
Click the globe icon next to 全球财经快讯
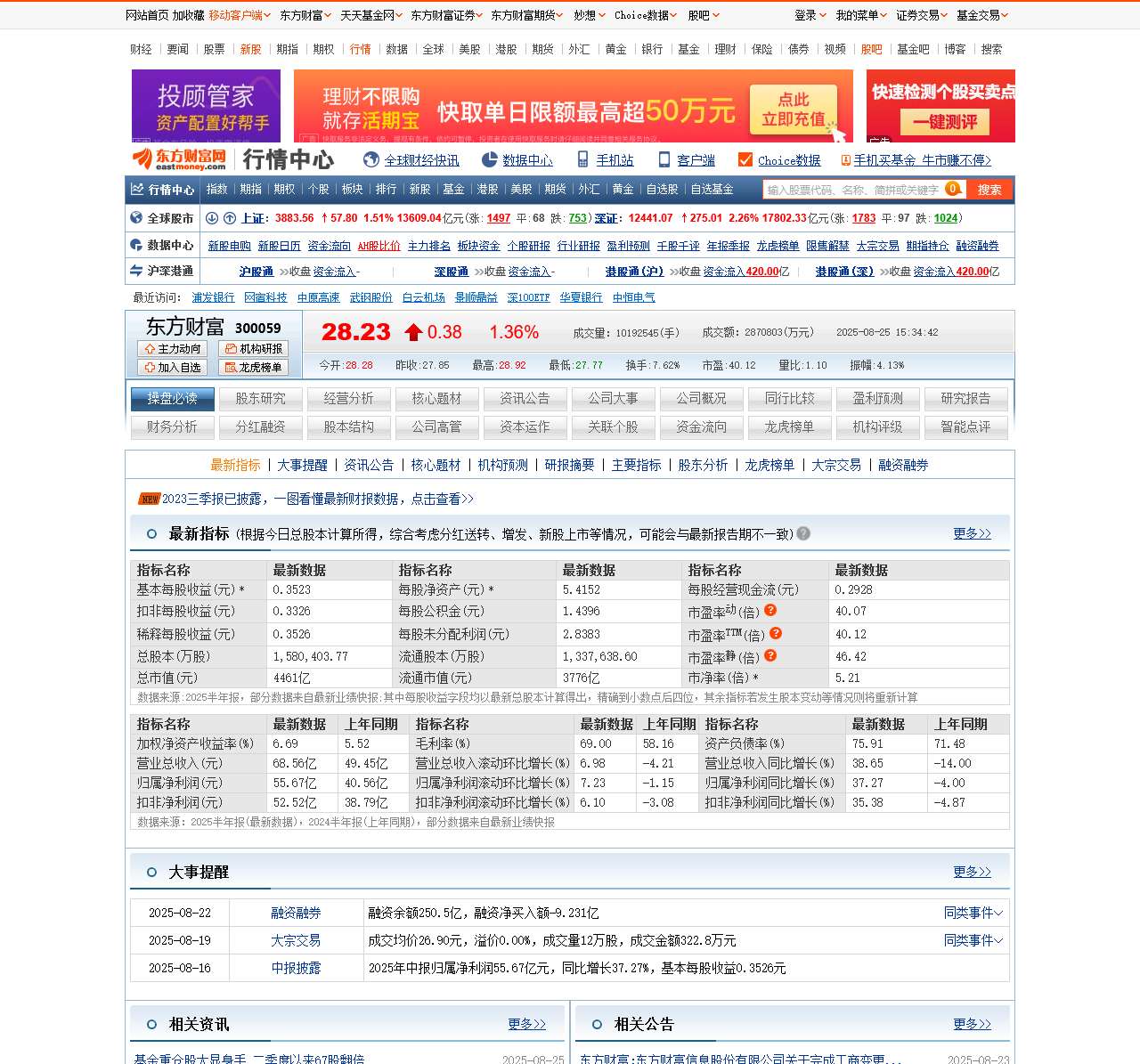click(371, 160)
